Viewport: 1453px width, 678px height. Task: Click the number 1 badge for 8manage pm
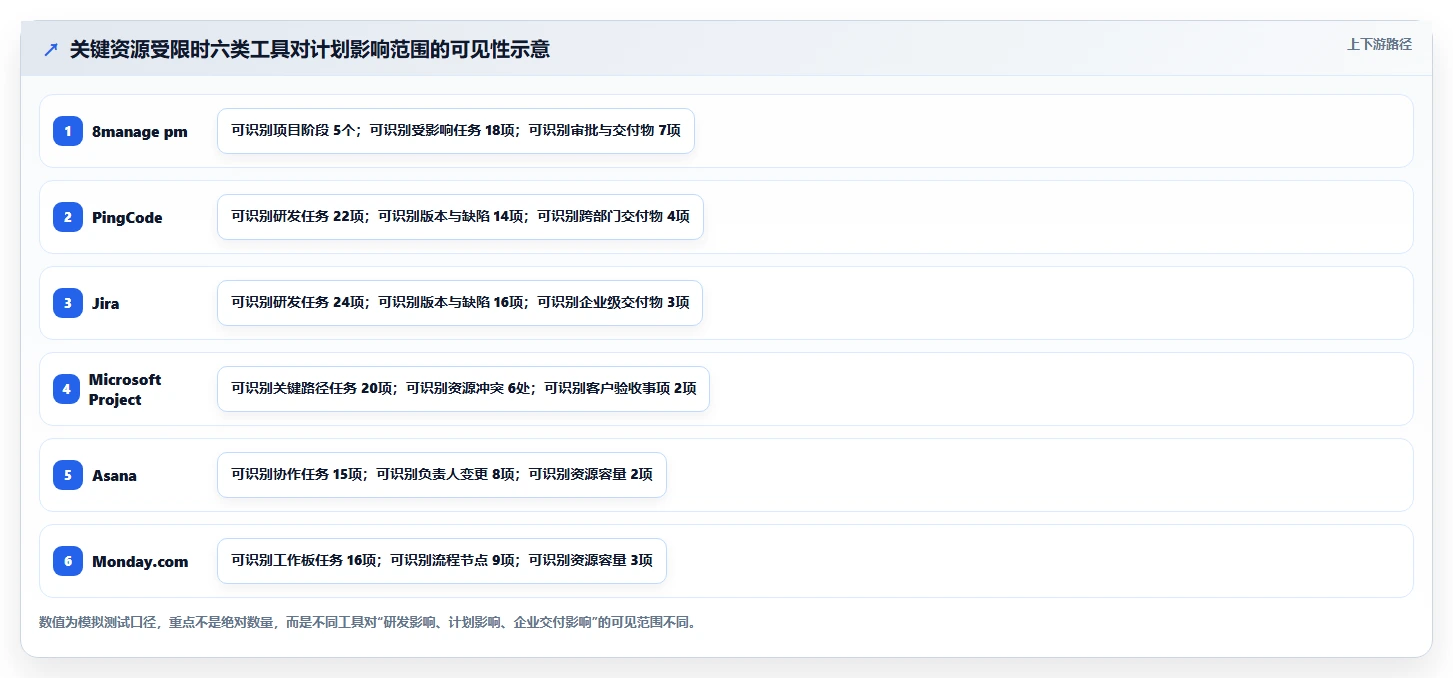[68, 131]
